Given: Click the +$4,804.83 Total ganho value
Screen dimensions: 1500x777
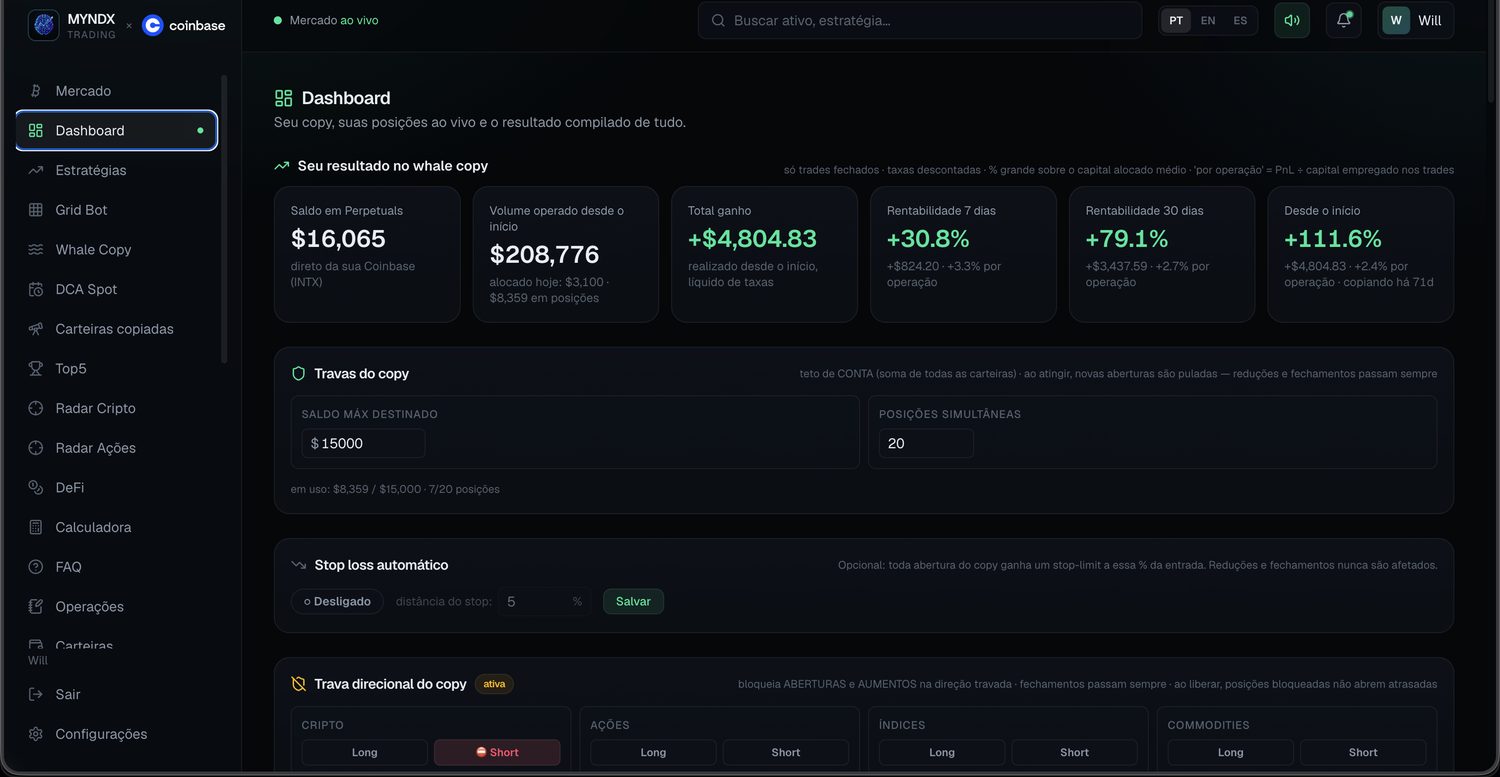Looking at the screenshot, I should click(x=752, y=239).
